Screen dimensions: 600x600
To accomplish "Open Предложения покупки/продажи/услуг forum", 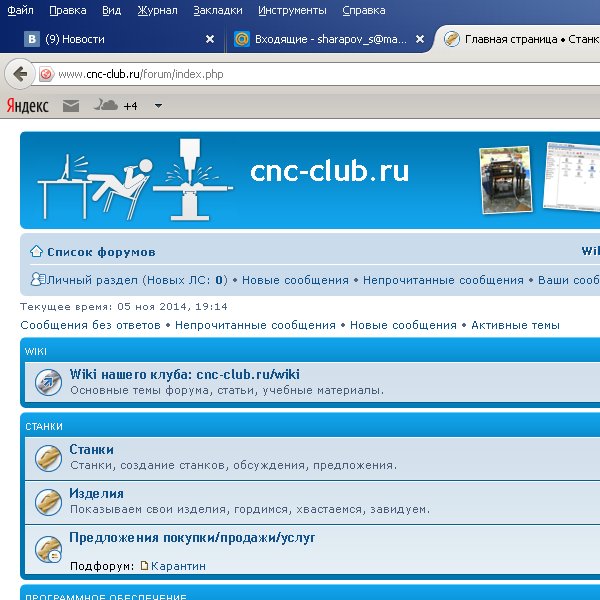I will [x=192, y=538].
